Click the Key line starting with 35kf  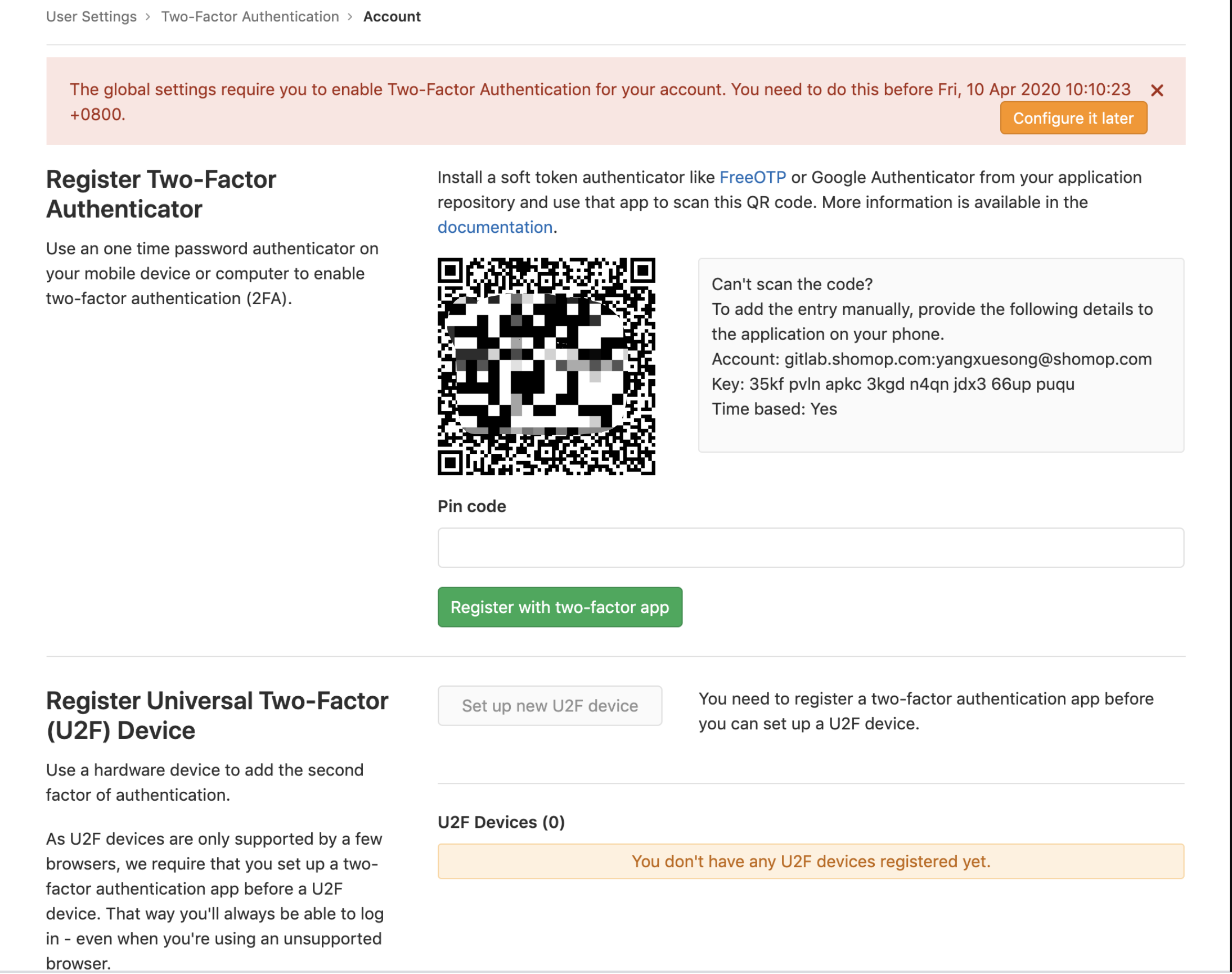tap(893, 384)
